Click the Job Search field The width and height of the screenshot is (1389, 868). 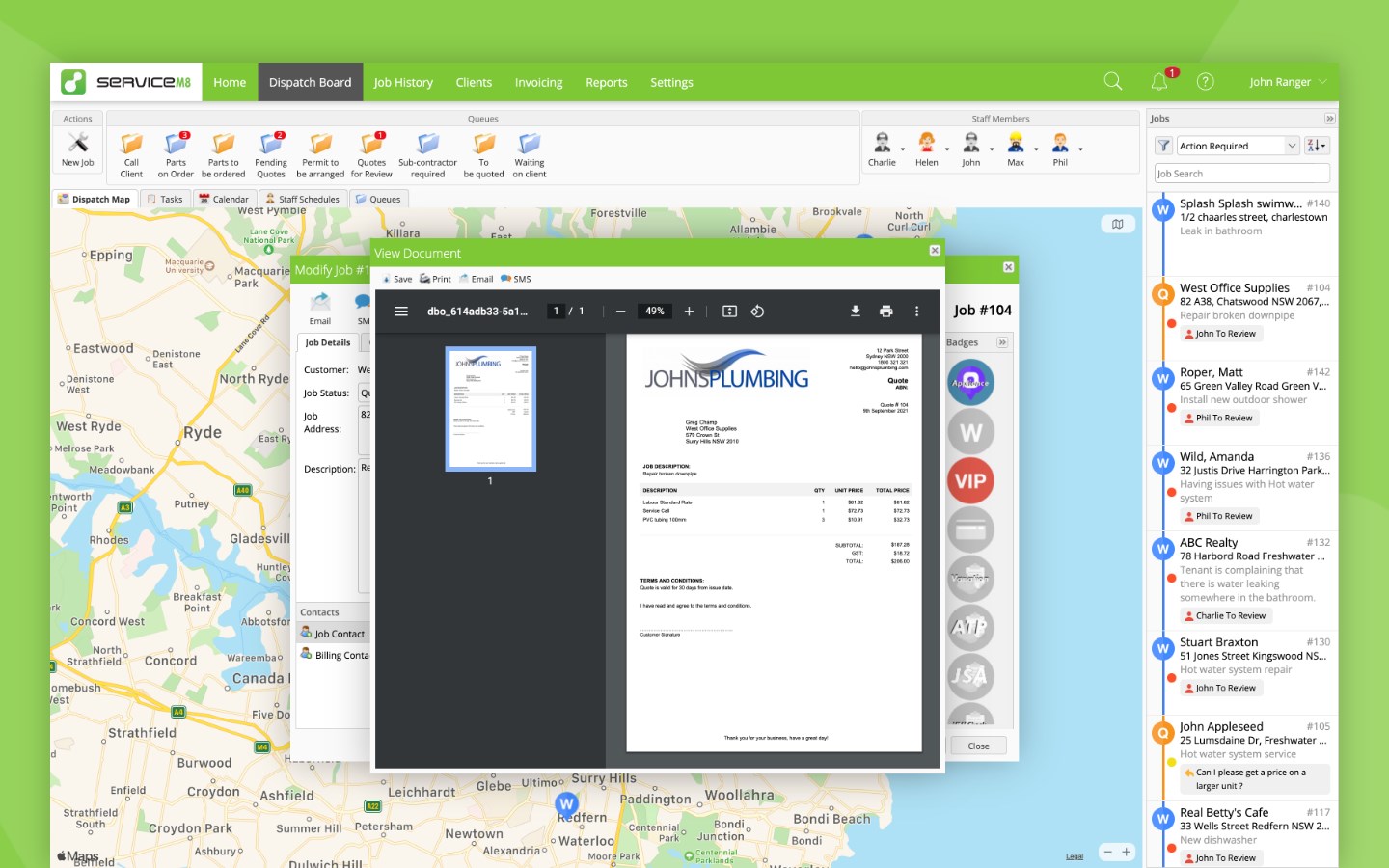point(1242,174)
